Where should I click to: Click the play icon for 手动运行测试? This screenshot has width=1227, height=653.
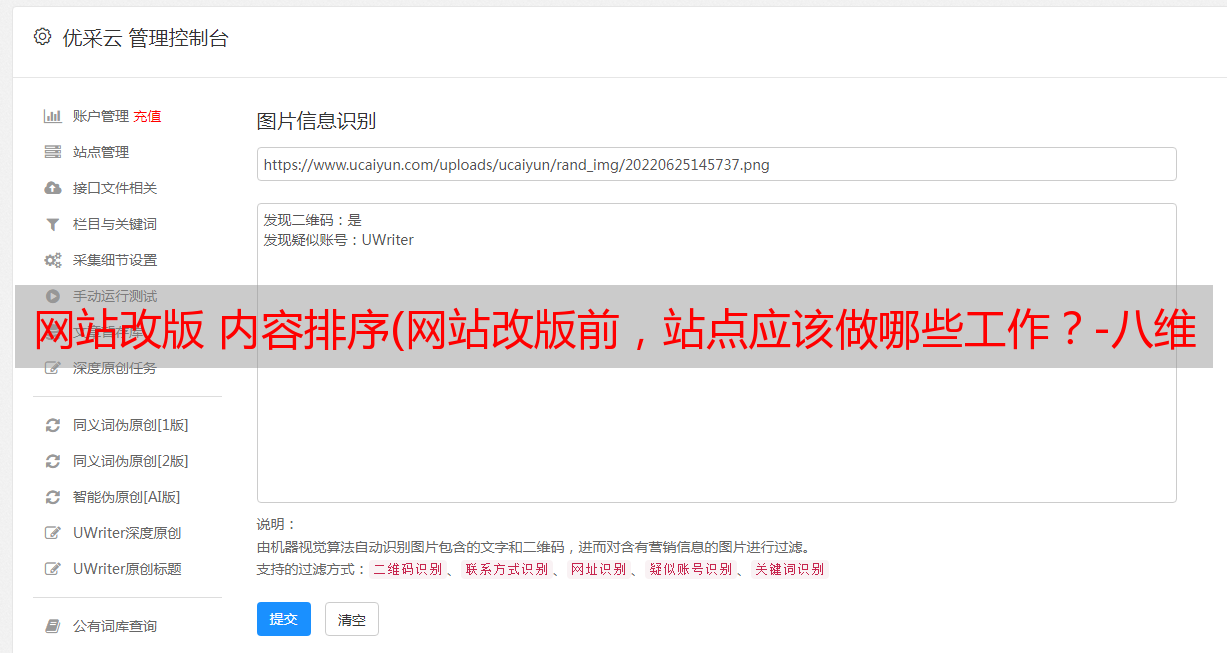[53, 296]
